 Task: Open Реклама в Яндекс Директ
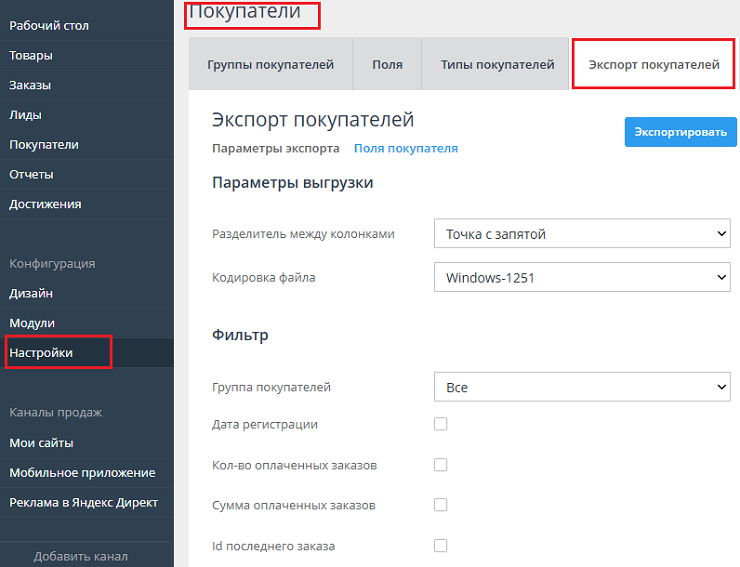coord(83,502)
